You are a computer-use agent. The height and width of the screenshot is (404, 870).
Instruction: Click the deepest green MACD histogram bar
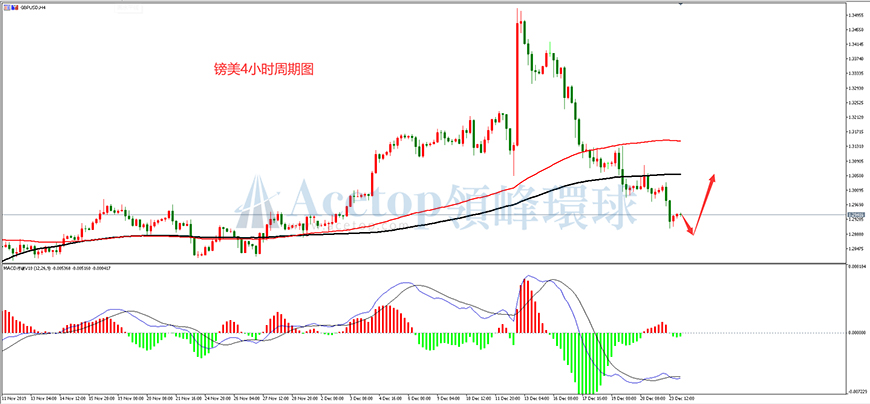(x=586, y=363)
